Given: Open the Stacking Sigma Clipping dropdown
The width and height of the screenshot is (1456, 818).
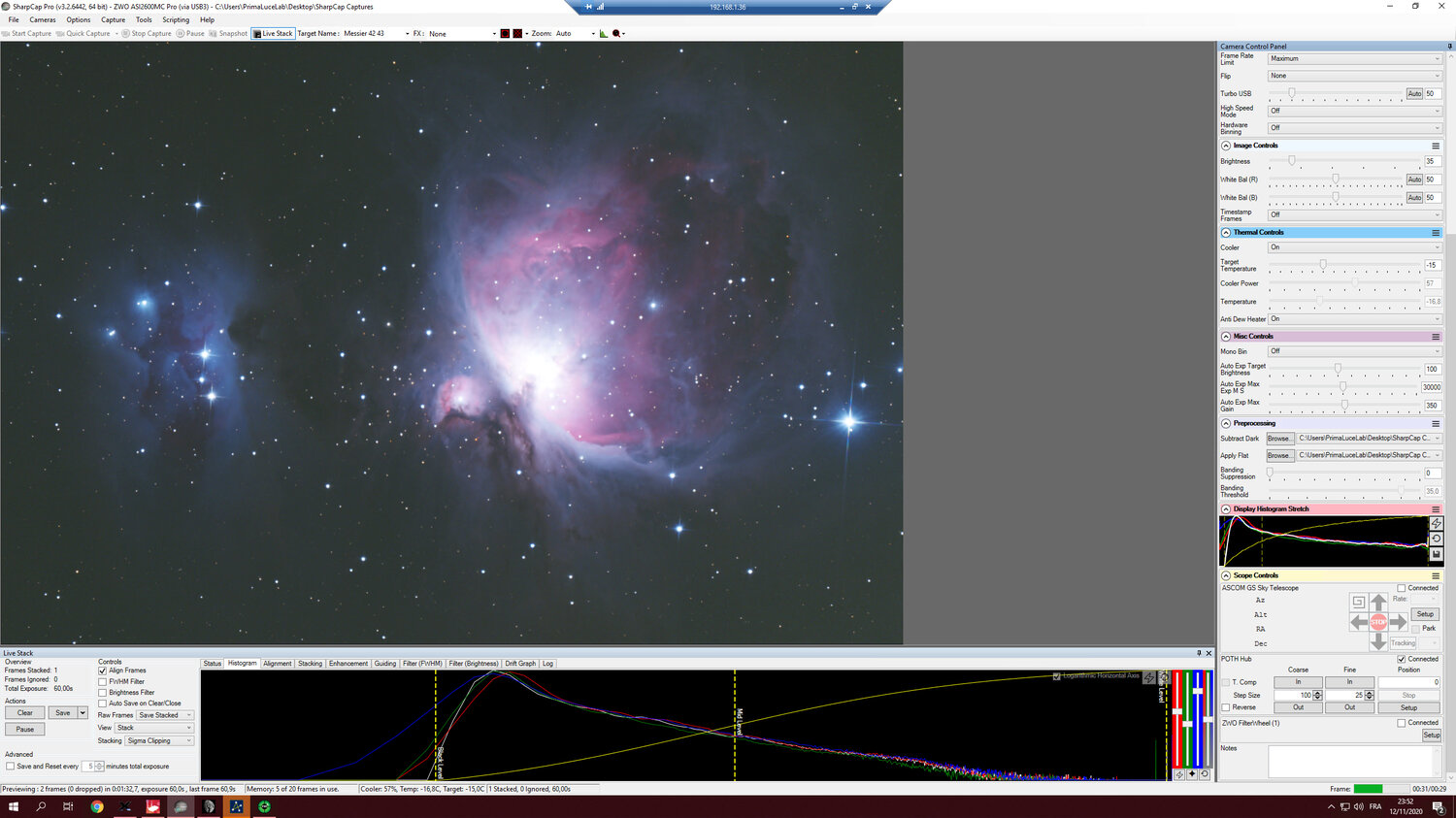Looking at the screenshot, I should 159,740.
